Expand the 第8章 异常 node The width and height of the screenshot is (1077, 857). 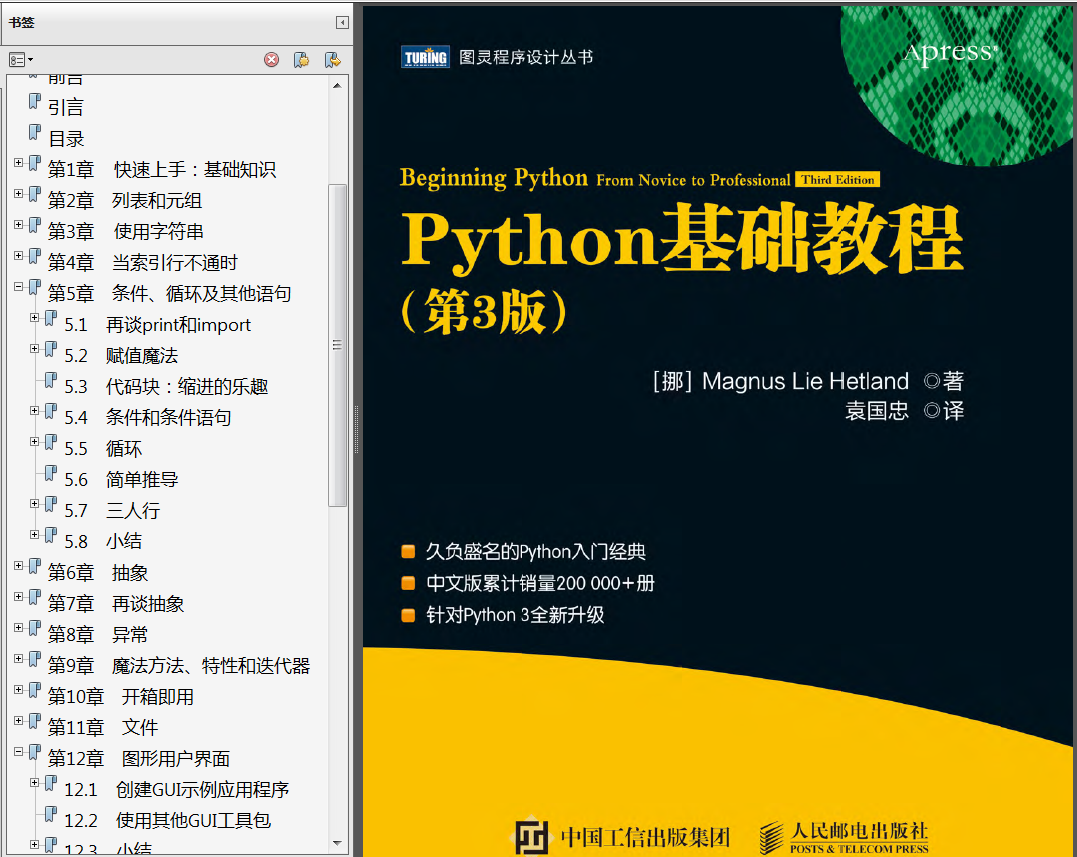[19, 627]
